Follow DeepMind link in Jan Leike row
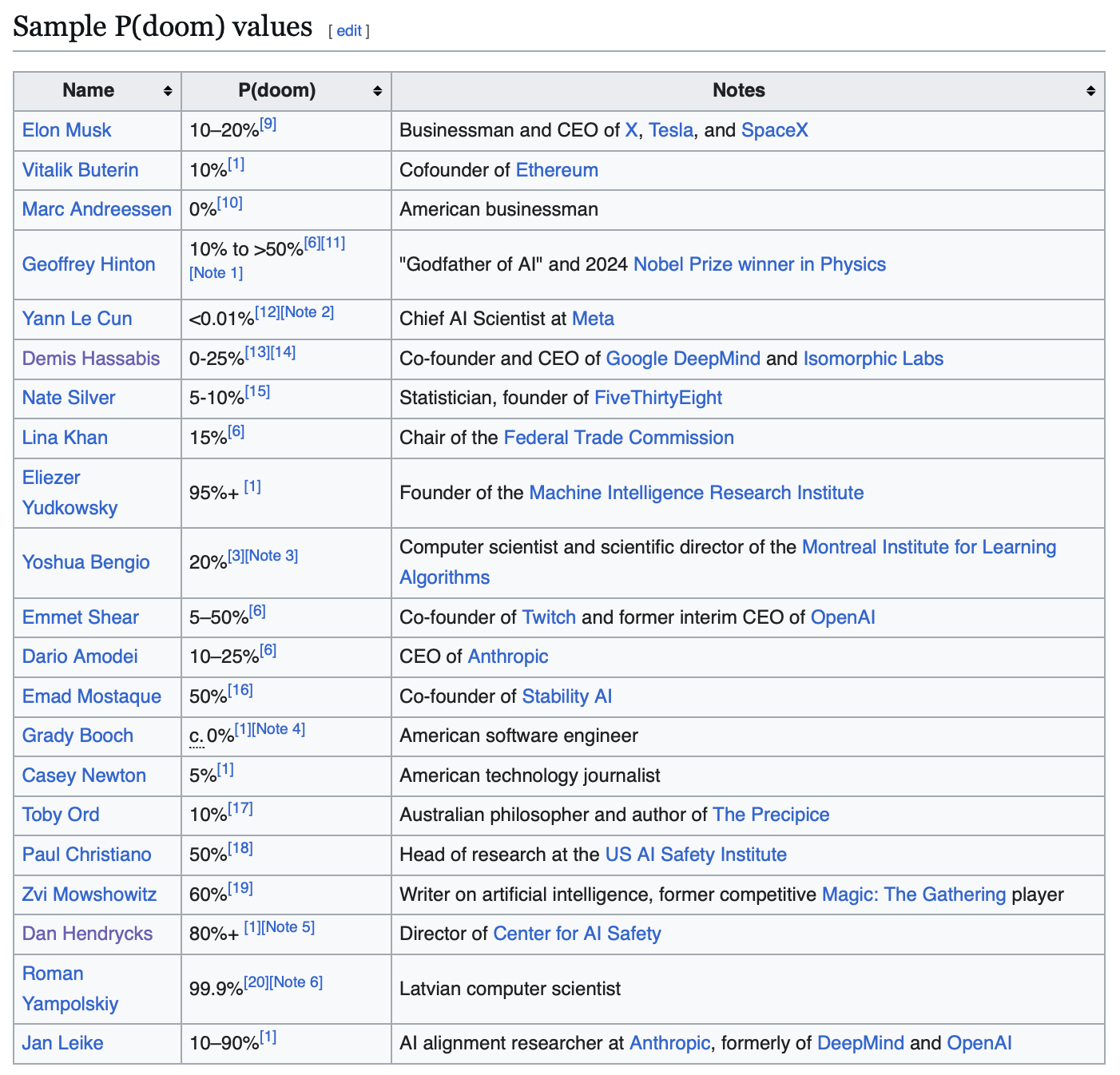Image resolution: width=1120 pixels, height=1075 pixels. [860, 1043]
